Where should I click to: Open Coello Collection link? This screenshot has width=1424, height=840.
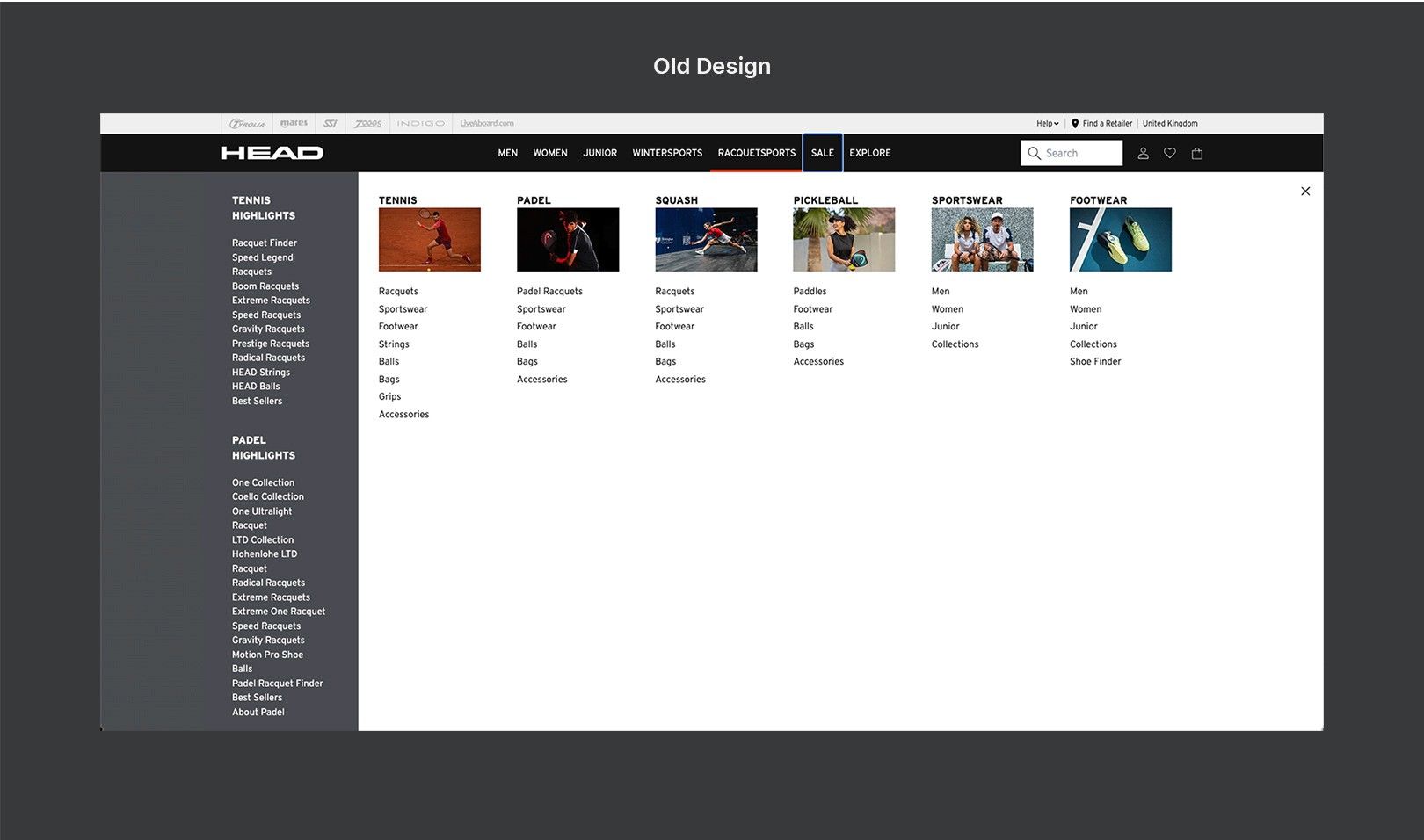[x=268, y=497]
